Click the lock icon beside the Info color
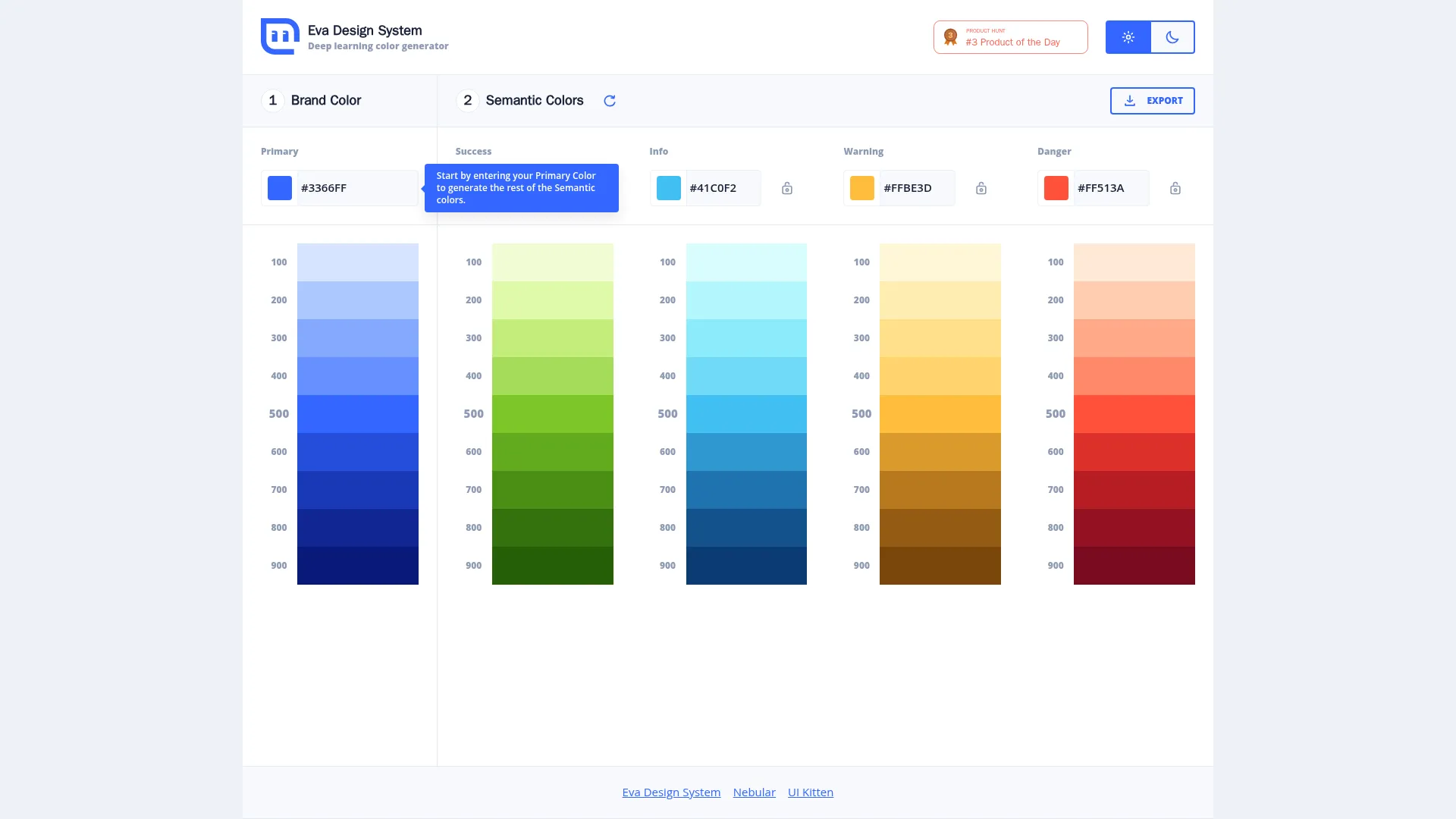The width and height of the screenshot is (1456, 819). [x=786, y=188]
